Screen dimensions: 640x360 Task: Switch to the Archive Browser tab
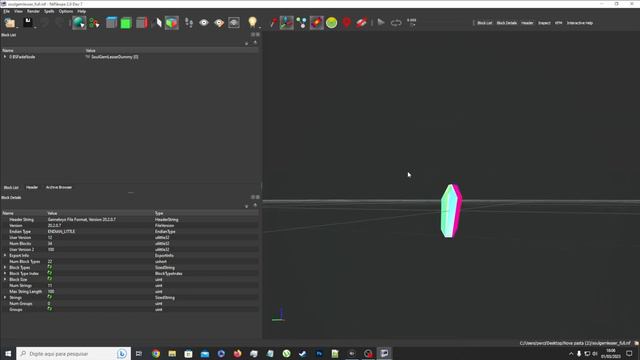tap(59, 187)
